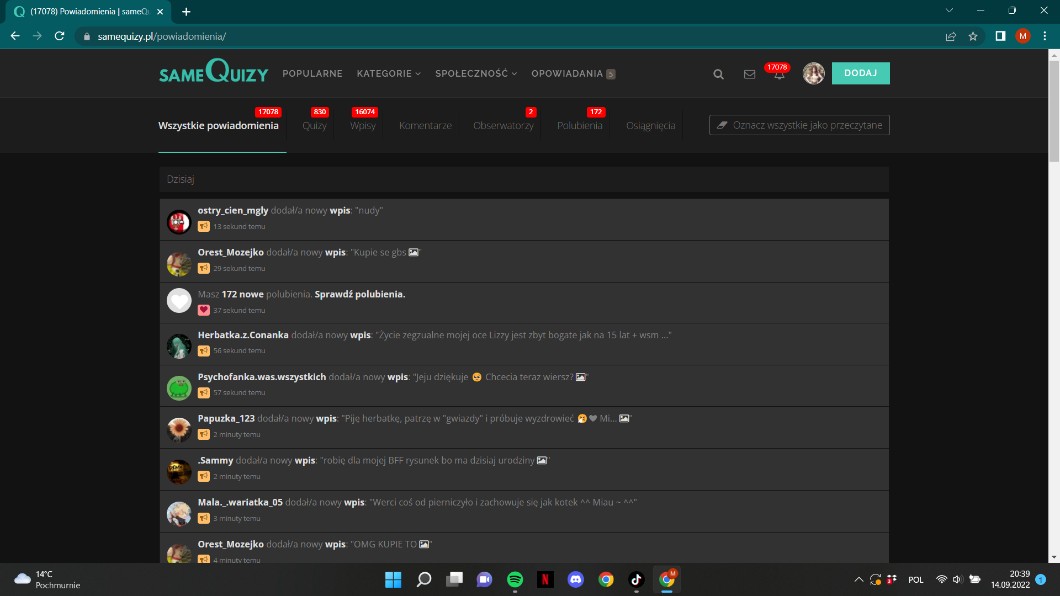The image size is (1060, 596).
Task: Expand the Społeczność dropdown menu
Action: point(475,74)
